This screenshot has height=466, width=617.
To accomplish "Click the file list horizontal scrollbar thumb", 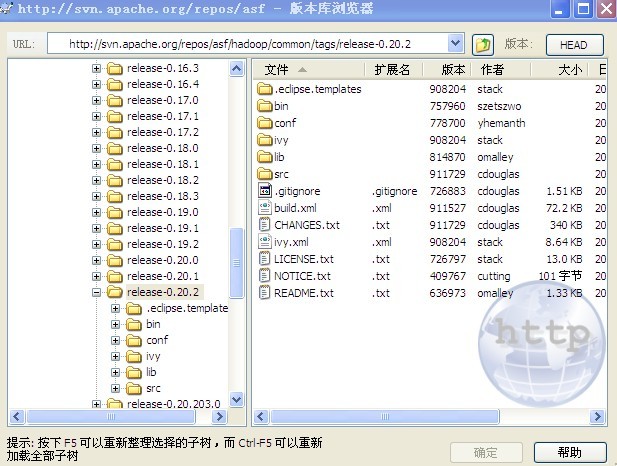I will click(x=385, y=416).
